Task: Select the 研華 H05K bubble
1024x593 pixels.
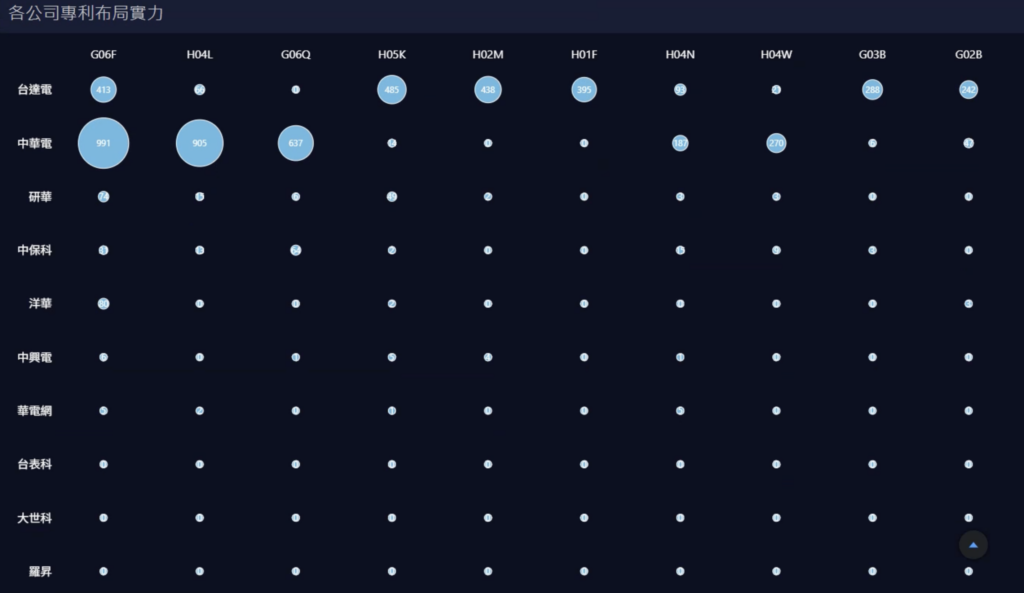Action: tap(392, 197)
